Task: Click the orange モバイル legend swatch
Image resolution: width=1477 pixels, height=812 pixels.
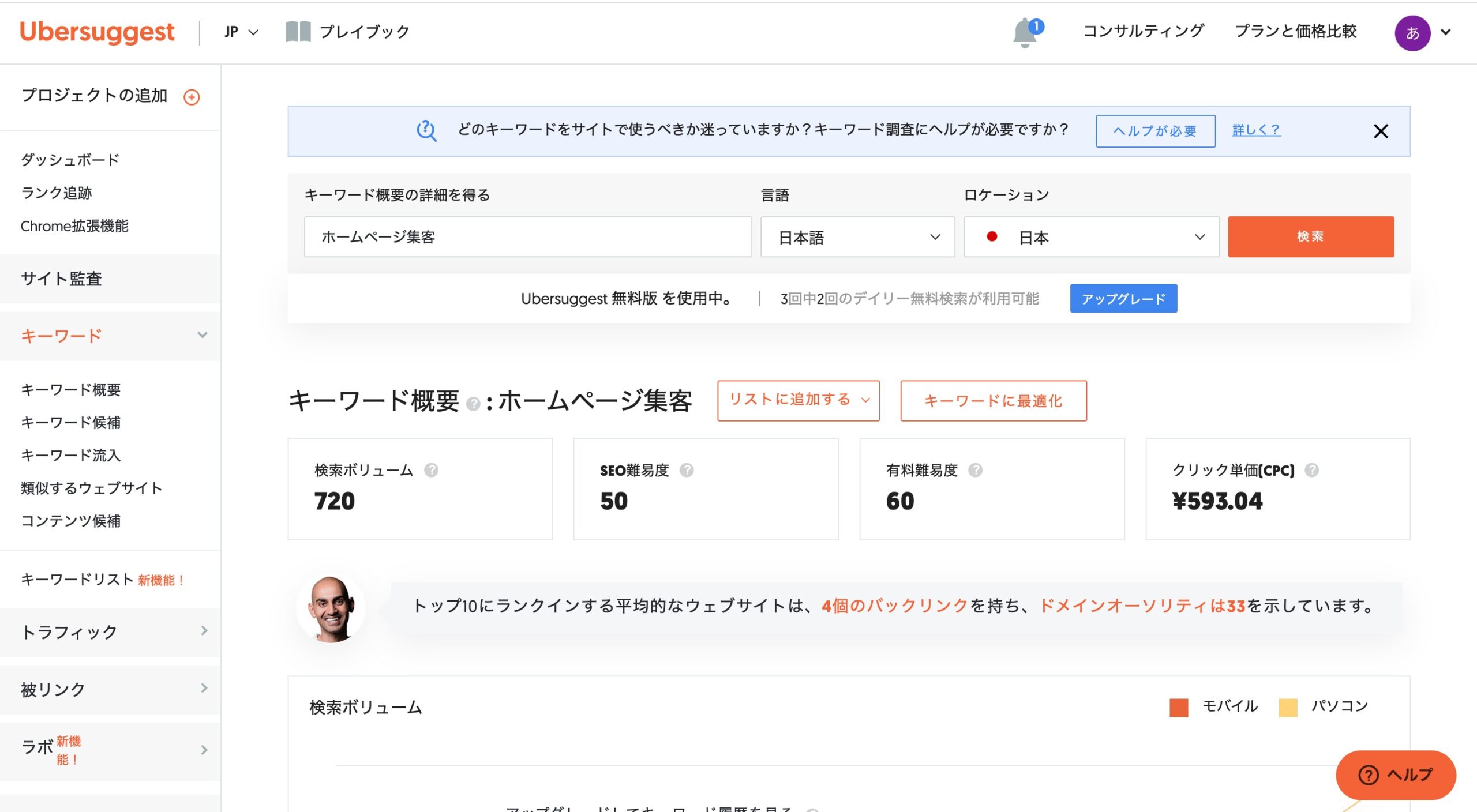Action: (1179, 707)
